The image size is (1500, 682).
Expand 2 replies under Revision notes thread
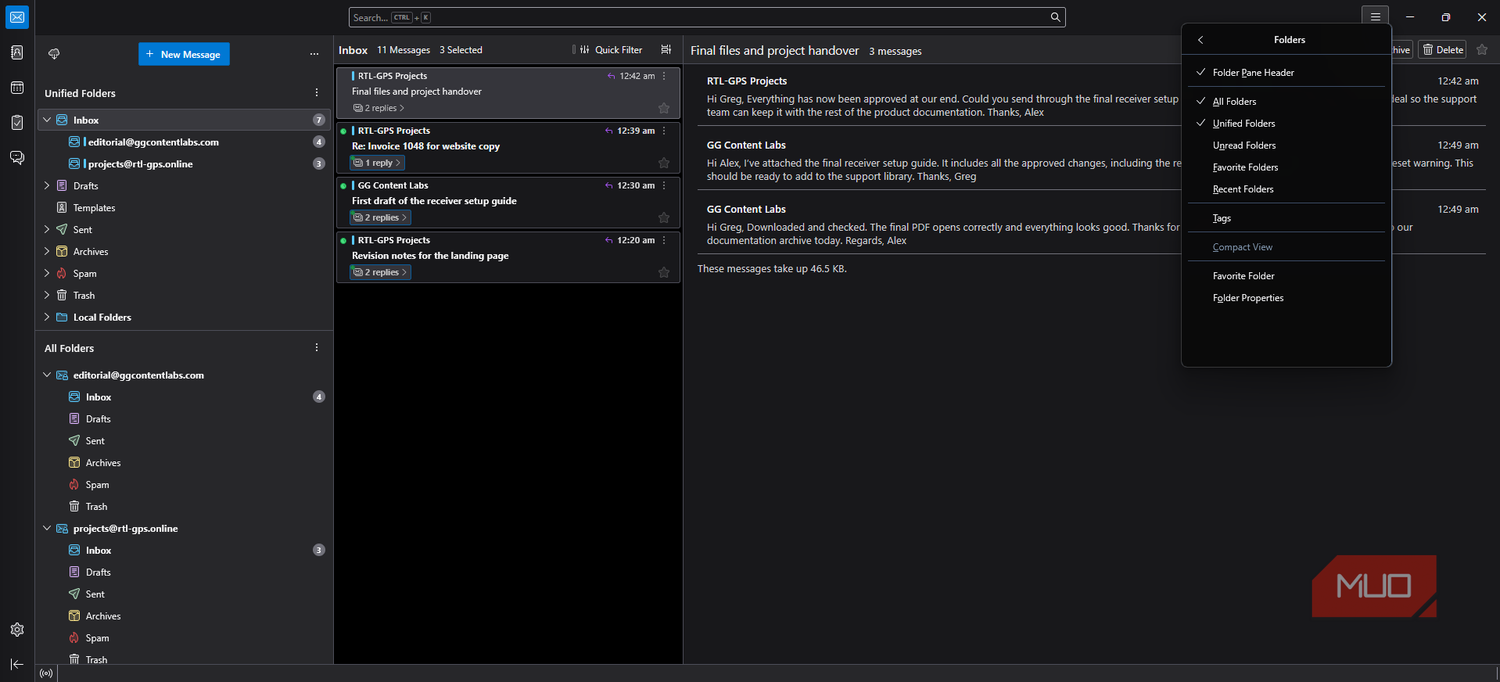pos(379,272)
